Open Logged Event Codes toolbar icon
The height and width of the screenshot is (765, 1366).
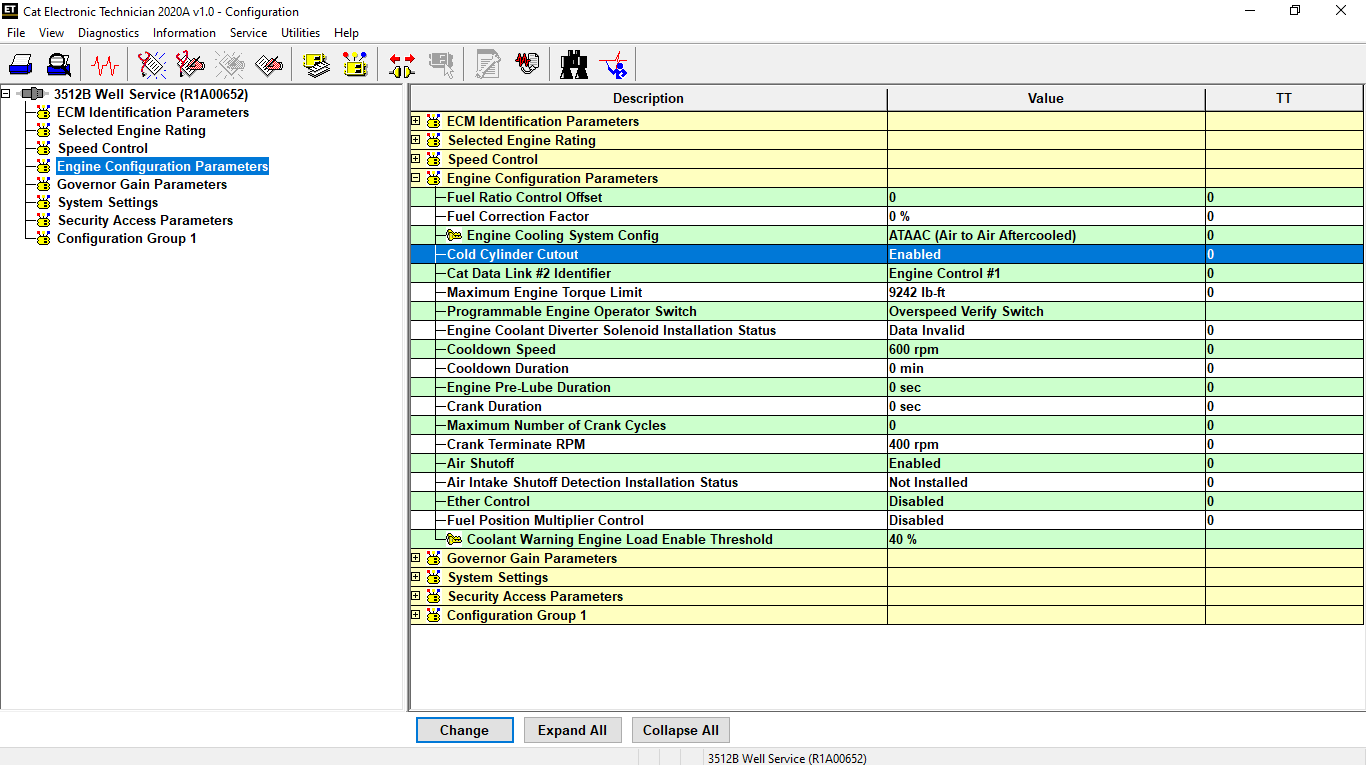(269, 65)
